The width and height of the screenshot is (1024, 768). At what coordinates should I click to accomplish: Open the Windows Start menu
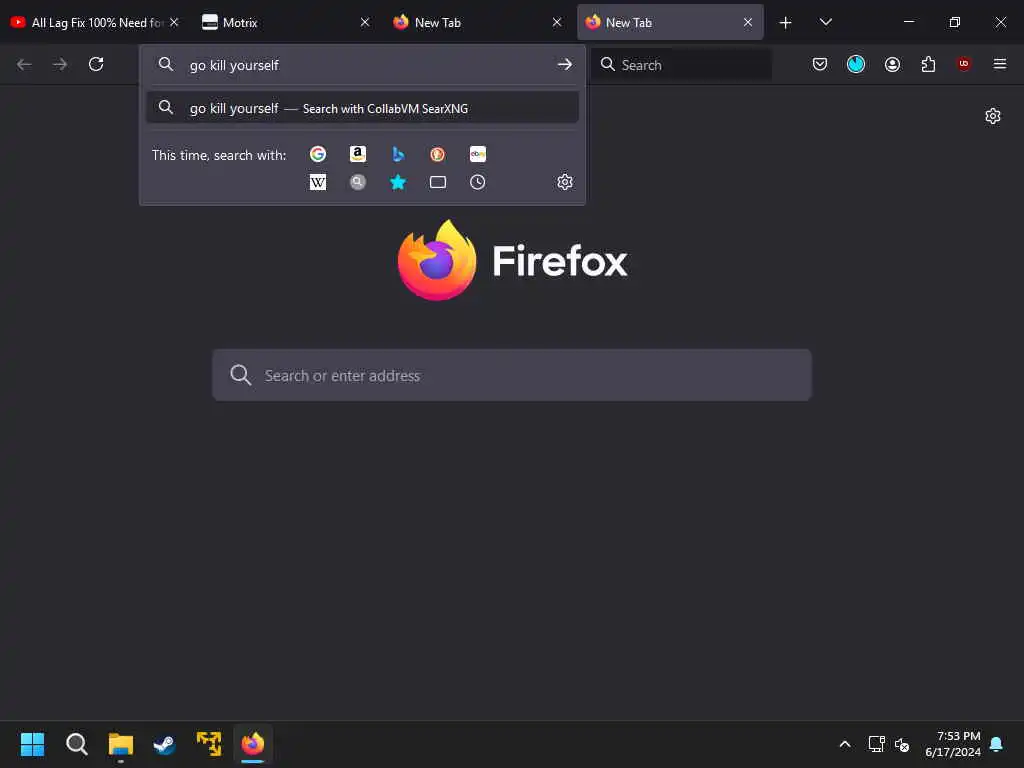[x=32, y=744]
